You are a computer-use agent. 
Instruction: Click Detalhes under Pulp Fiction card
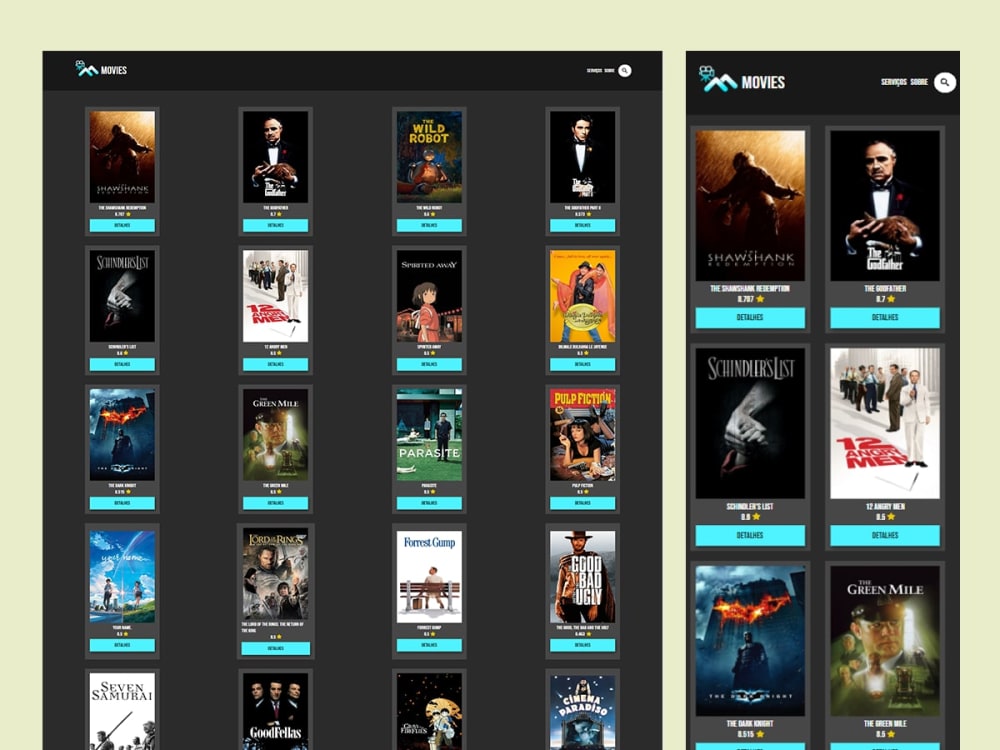pyautogui.click(x=582, y=503)
